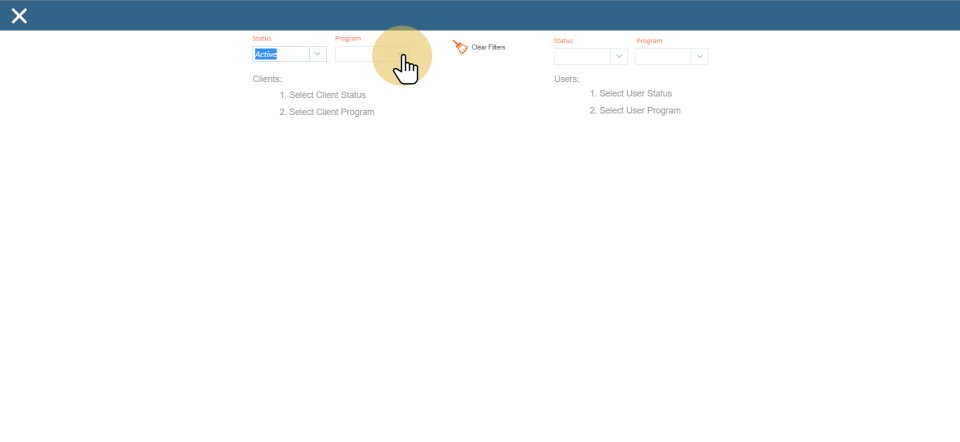This screenshot has height=442, width=960.
Task: Focus the user Program input field
Action: point(662,57)
